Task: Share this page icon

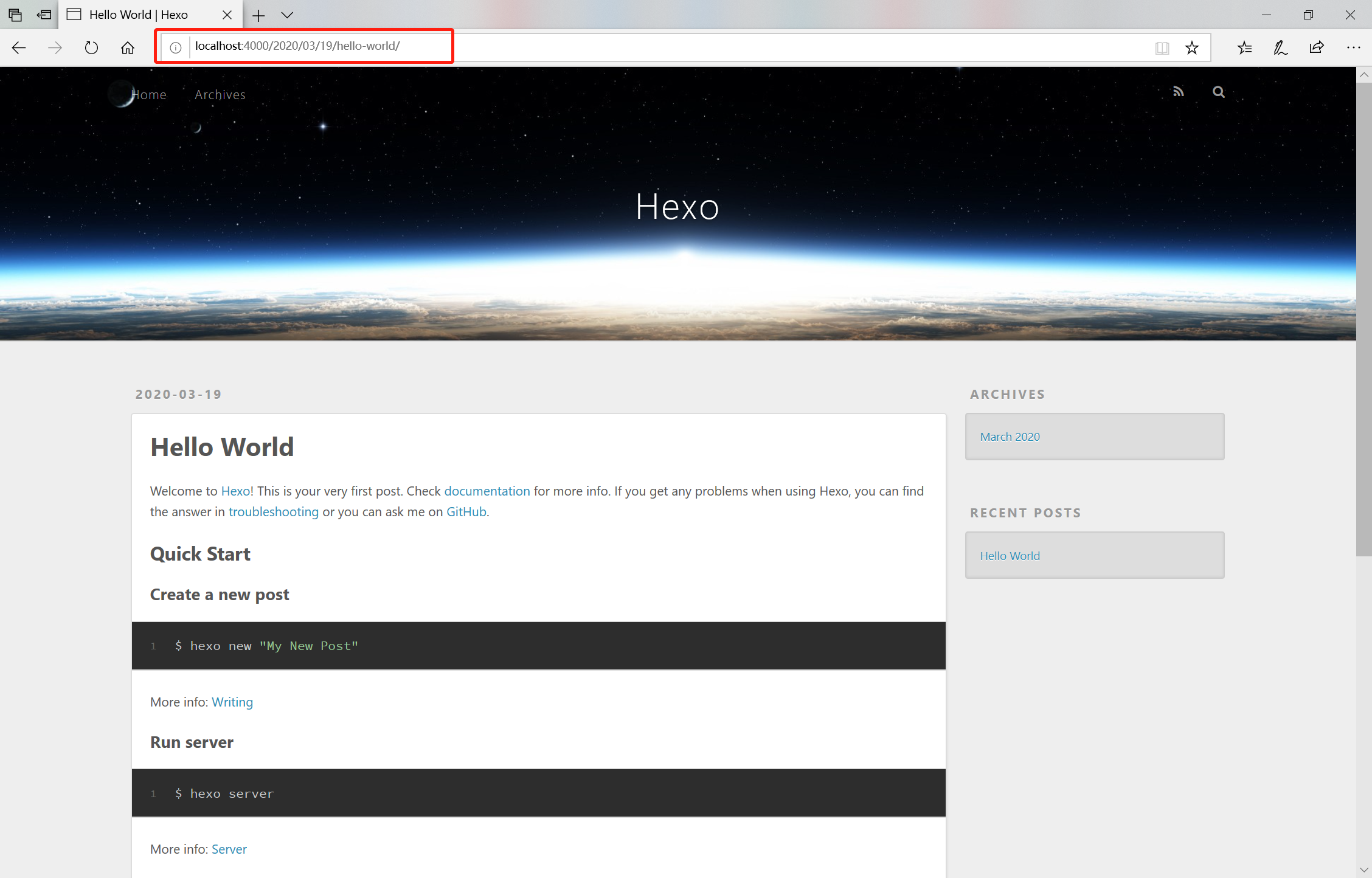Action: (1317, 47)
